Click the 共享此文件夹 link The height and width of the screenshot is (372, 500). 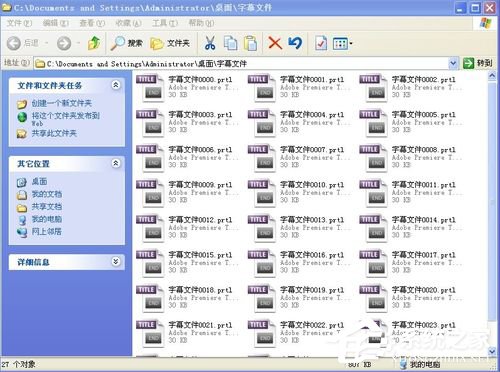[x=54, y=133]
